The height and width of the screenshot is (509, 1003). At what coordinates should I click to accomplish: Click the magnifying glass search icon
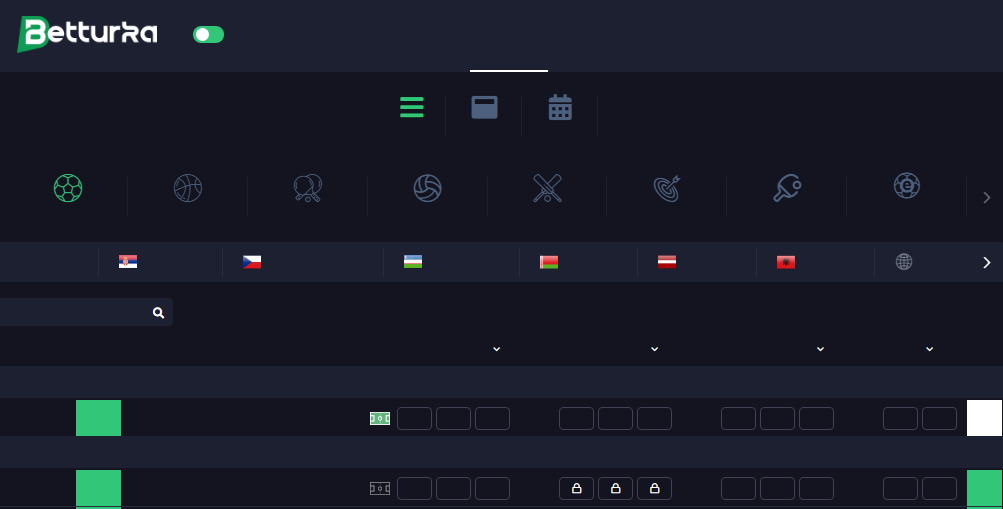pyautogui.click(x=158, y=313)
